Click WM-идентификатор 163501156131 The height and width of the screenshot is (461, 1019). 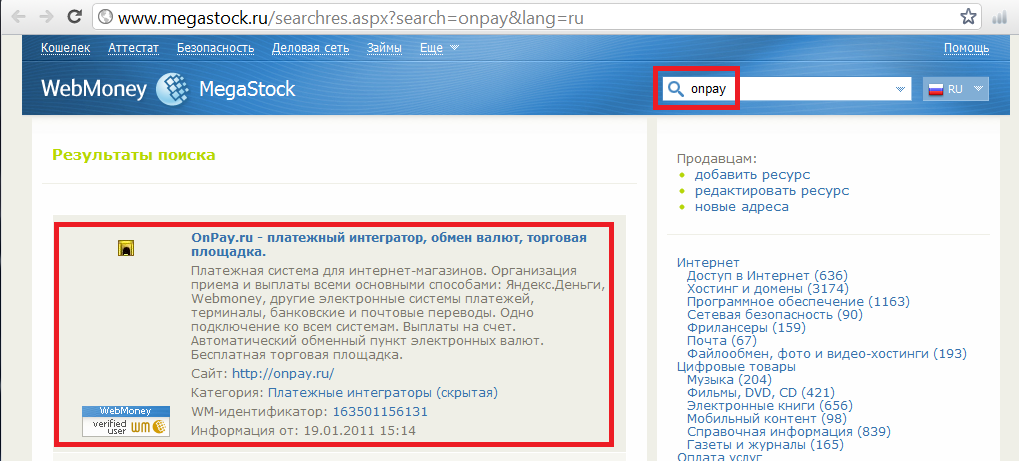click(380, 411)
